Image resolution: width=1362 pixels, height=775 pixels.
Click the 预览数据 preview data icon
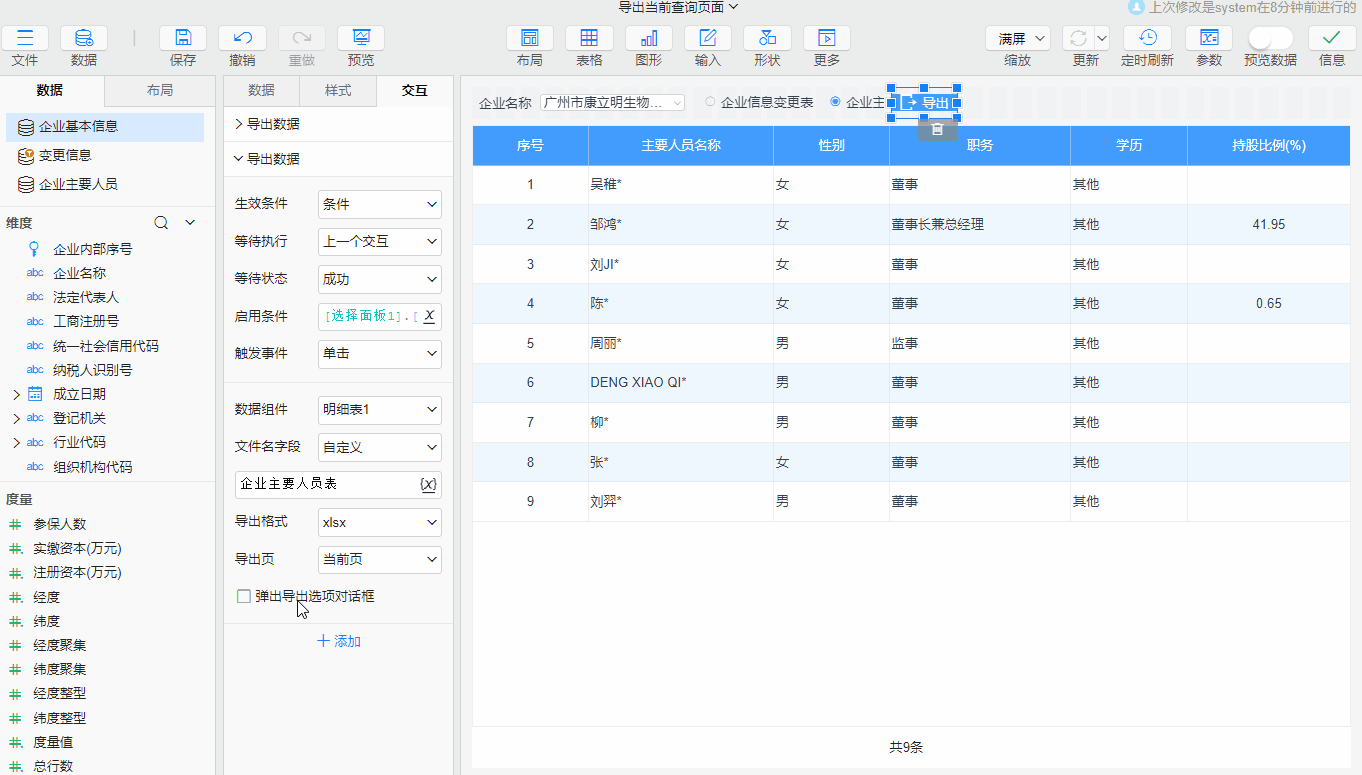1269,38
